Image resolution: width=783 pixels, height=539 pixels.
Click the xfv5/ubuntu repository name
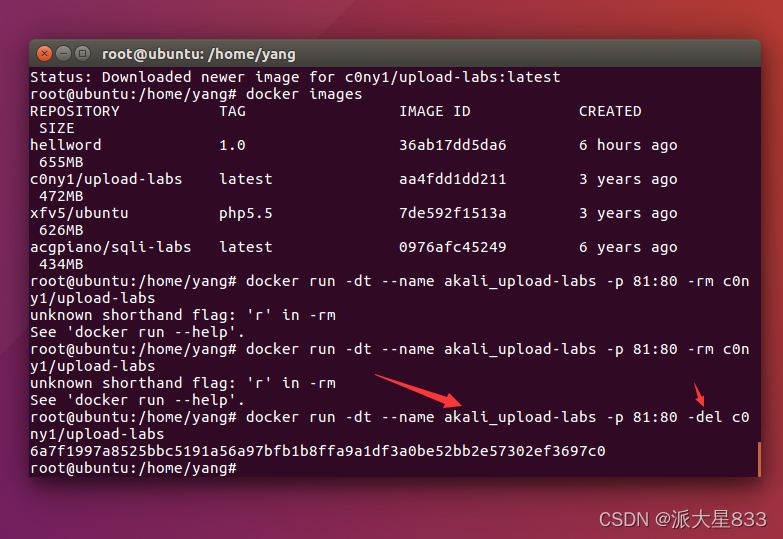(x=79, y=213)
